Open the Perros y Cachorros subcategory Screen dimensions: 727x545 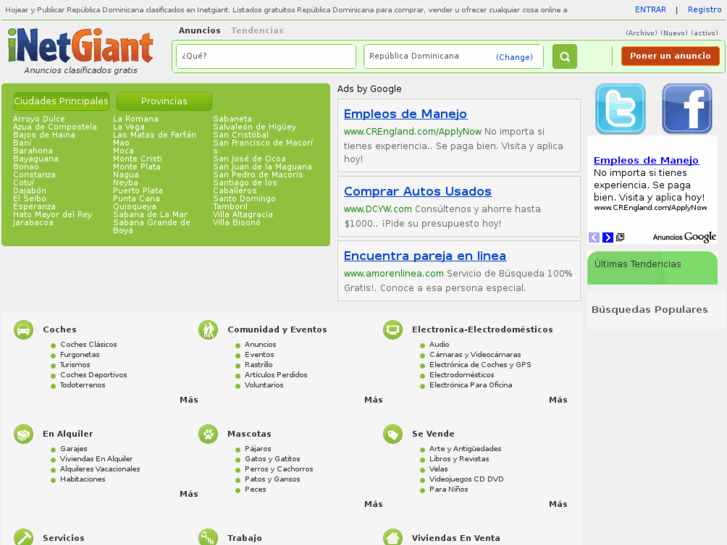click(279, 469)
